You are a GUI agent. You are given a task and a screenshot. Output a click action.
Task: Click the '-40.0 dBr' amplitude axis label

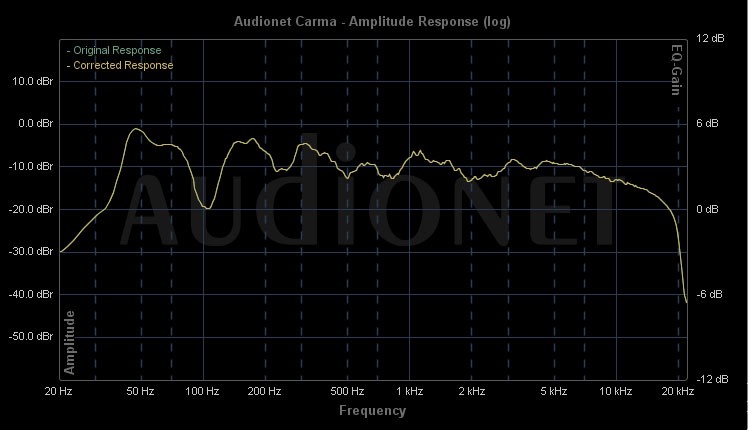click(x=31, y=294)
